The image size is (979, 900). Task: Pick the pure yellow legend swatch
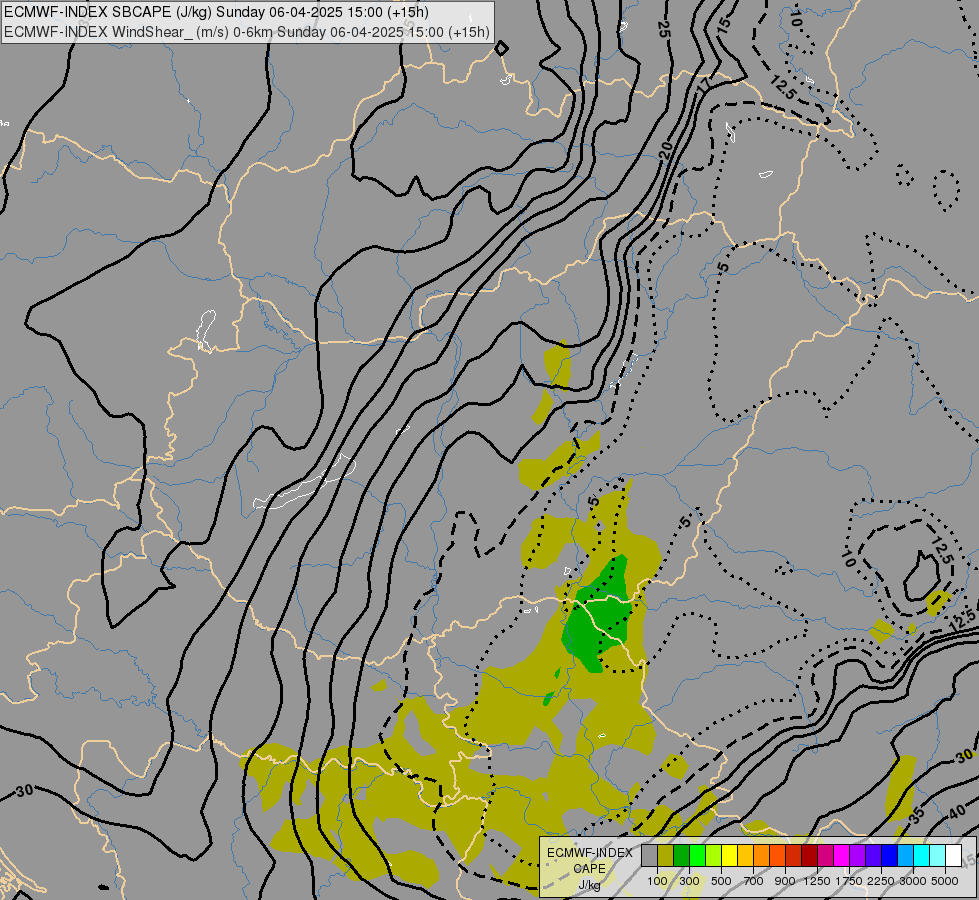730,855
